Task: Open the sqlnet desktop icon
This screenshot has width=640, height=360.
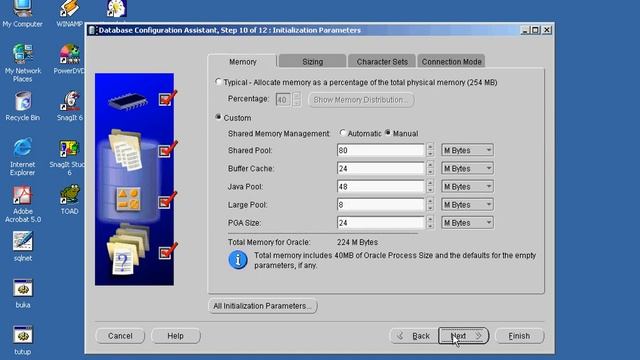Action: 22,247
